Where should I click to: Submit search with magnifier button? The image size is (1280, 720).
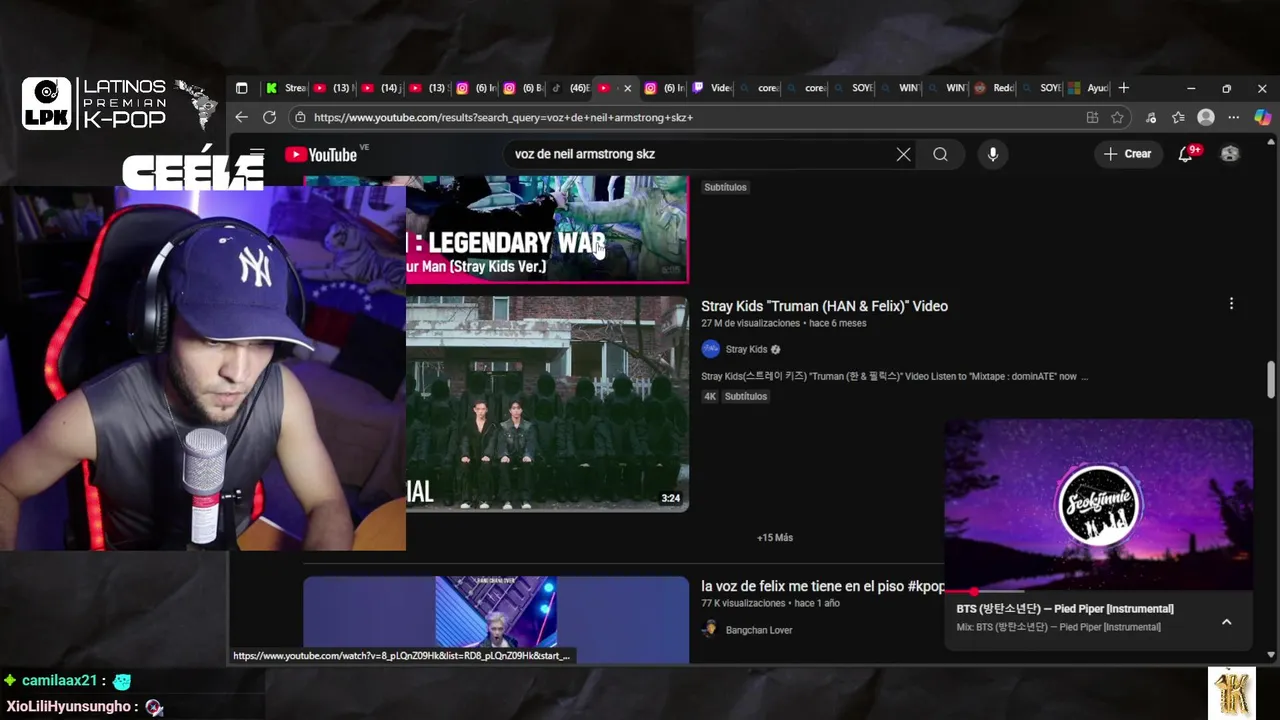click(x=940, y=154)
